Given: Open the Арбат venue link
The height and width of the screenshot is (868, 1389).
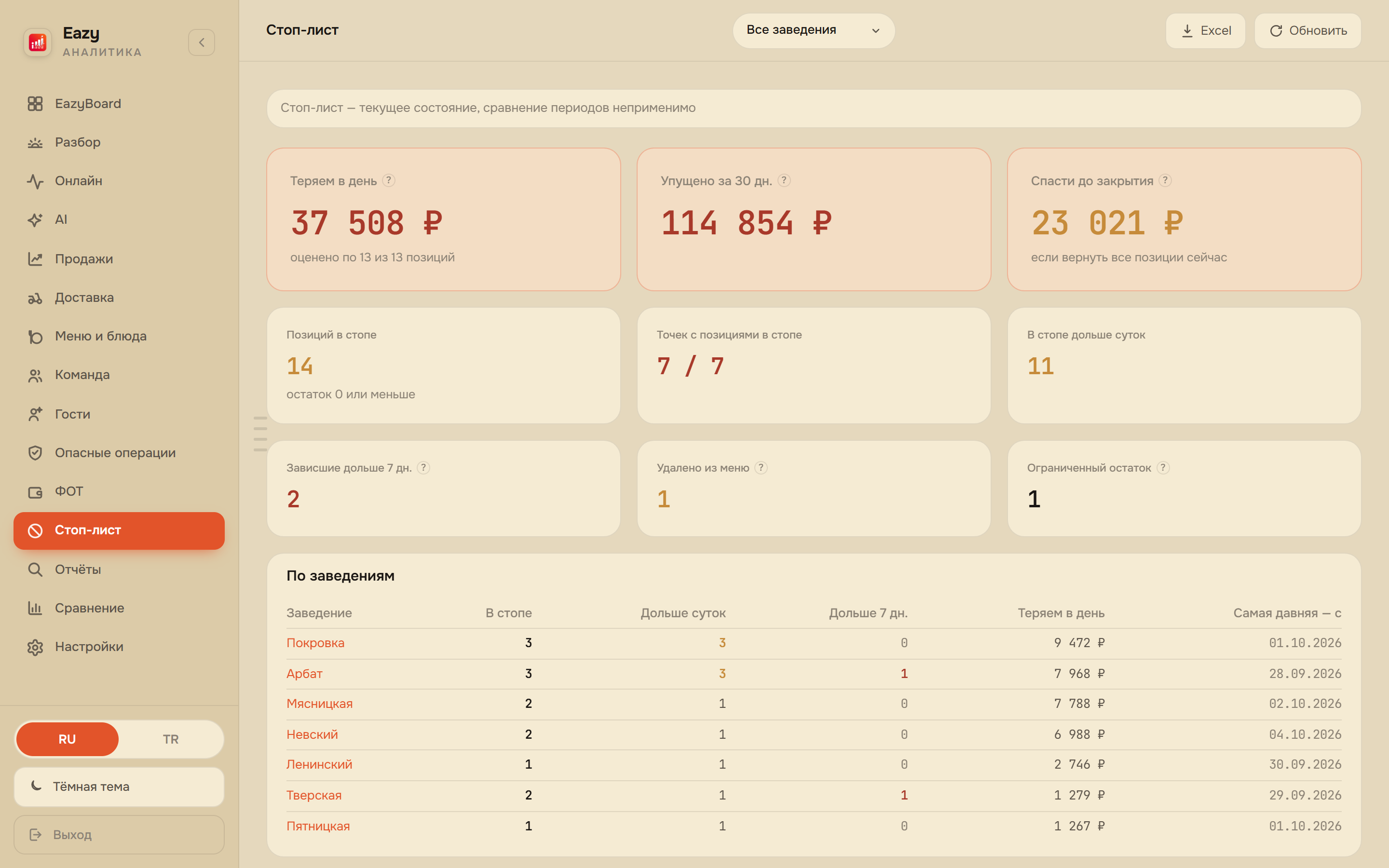Looking at the screenshot, I should point(304,673).
